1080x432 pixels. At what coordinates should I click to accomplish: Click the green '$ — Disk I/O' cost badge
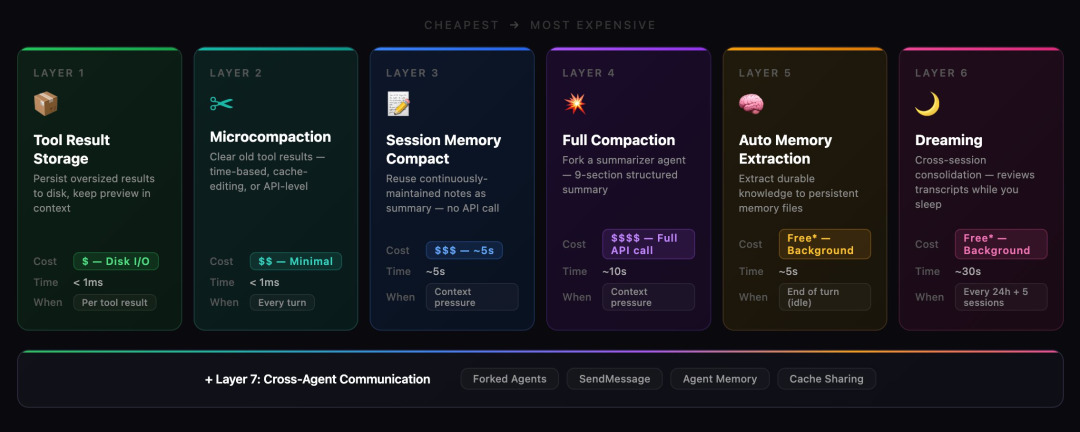[x=116, y=262]
